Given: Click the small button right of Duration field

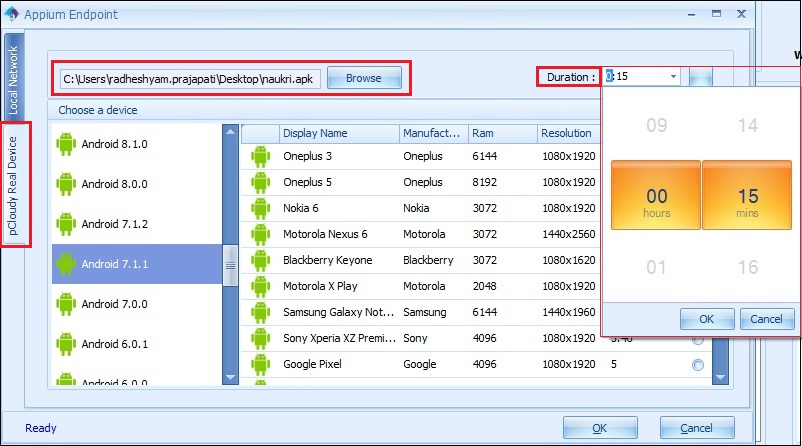Looking at the screenshot, I should [700, 77].
